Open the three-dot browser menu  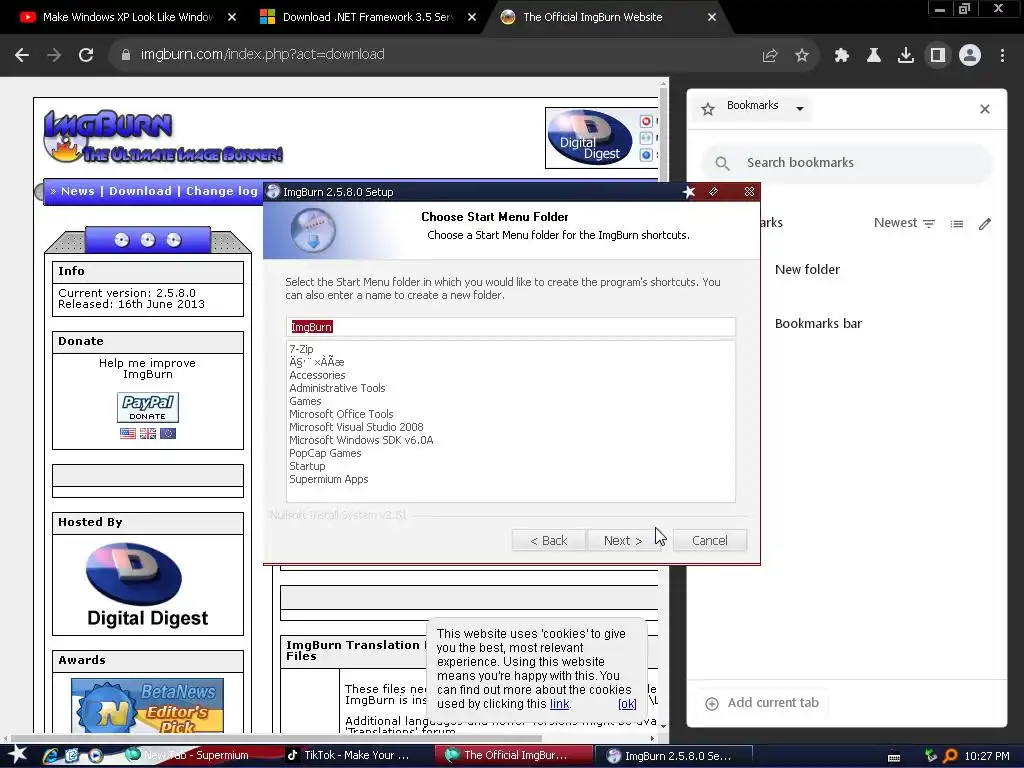coord(1002,56)
